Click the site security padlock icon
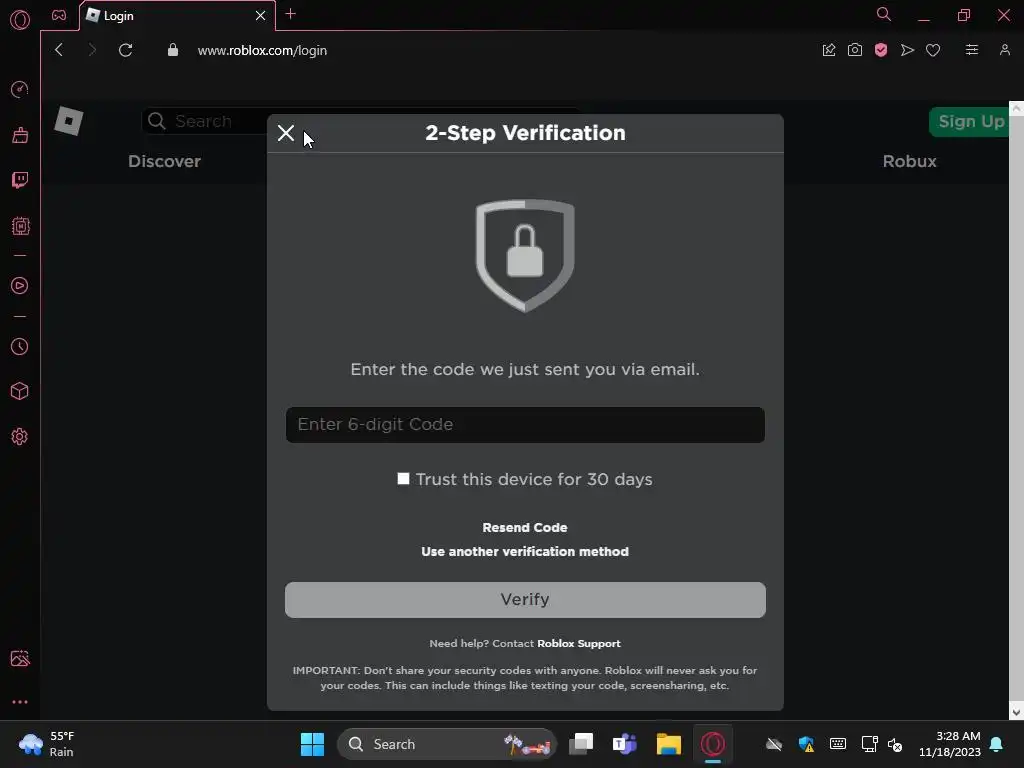 pos(173,50)
